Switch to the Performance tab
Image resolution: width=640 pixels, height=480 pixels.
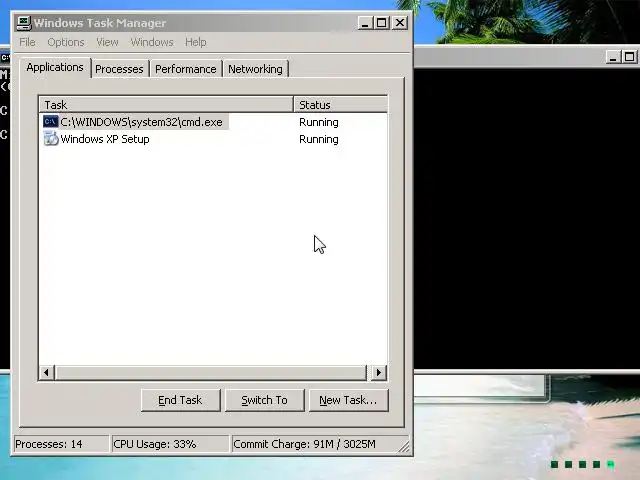click(186, 69)
